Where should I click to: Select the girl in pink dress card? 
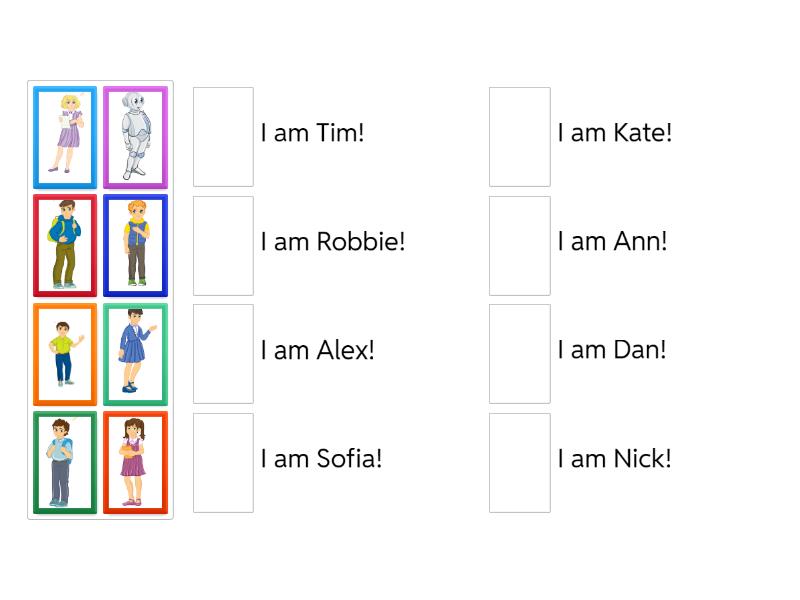(x=135, y=463)
